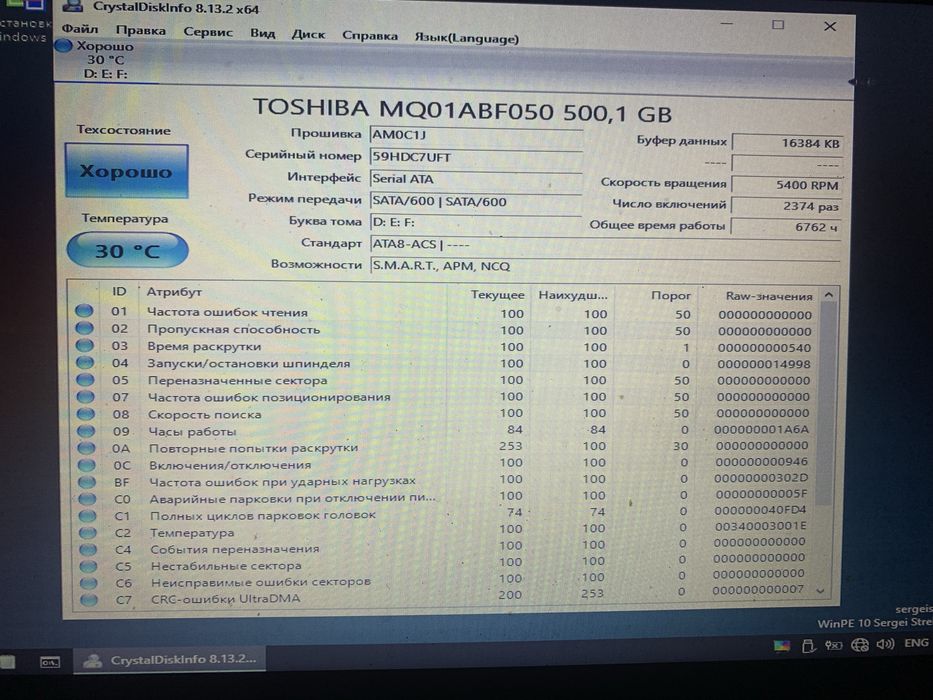
Task: Click the transfer mode field SATA/600
Action: 476,201
